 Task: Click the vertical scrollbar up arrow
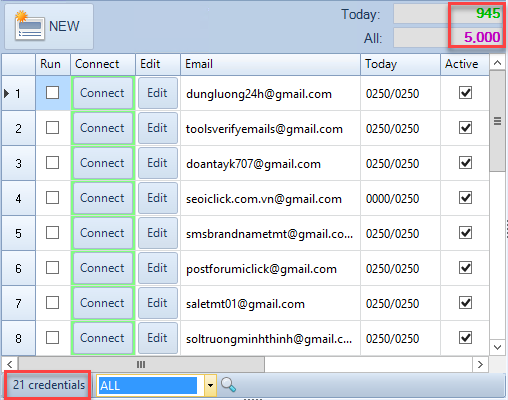point(498,63)
